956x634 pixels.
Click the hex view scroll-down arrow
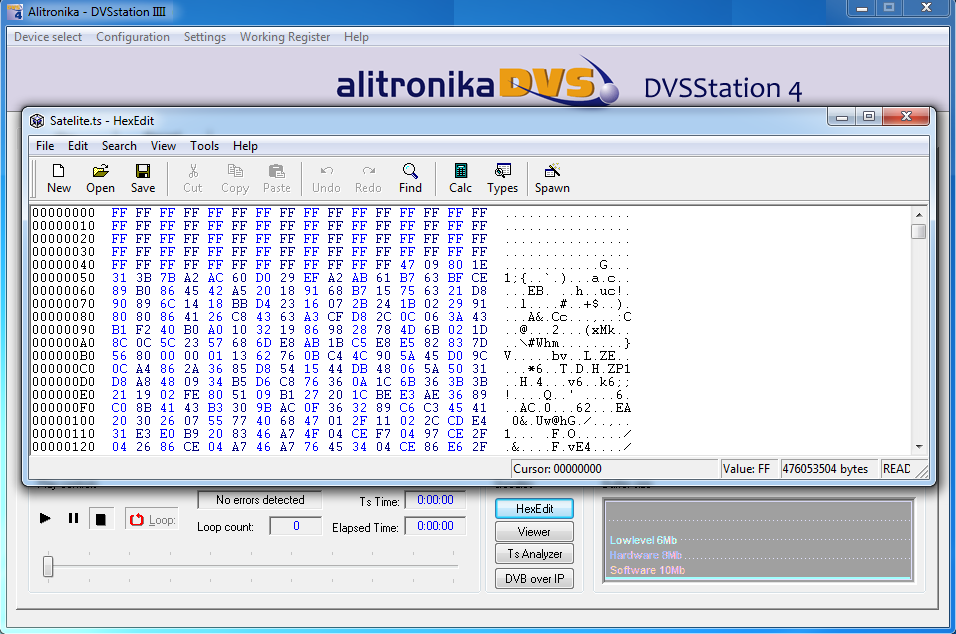pos(918,446)
